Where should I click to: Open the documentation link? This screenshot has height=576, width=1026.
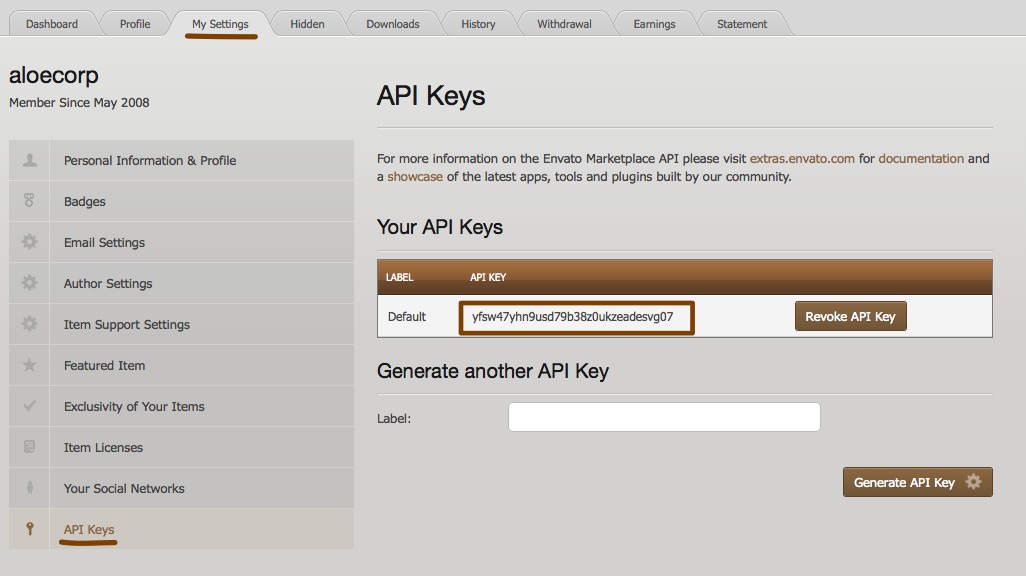pos(921,158)
